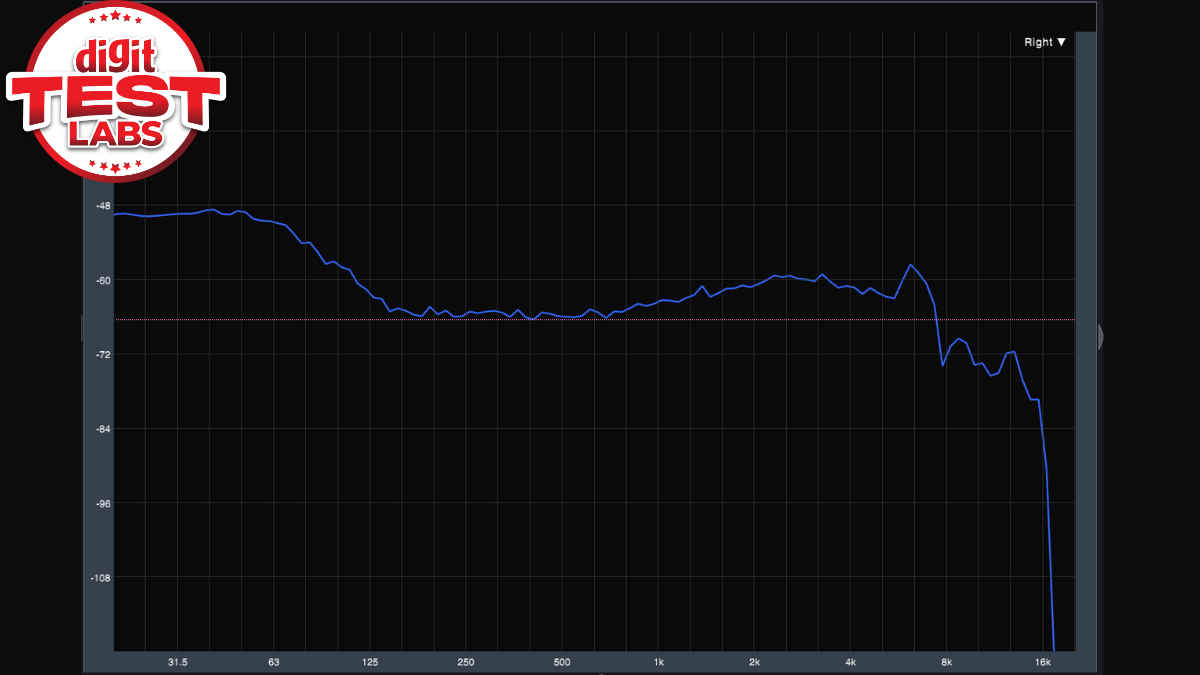
Task: Click the -48 label on the level axis
Action: [x=101, y=206]
